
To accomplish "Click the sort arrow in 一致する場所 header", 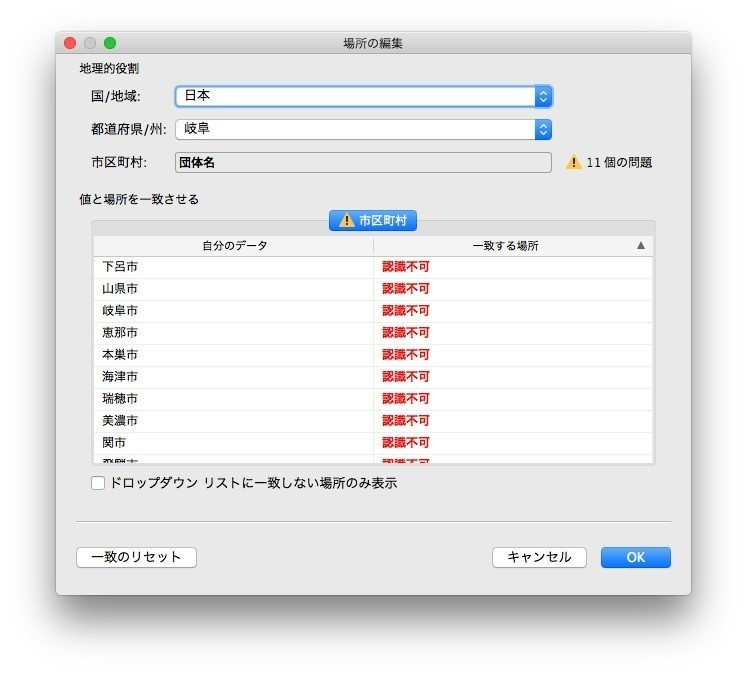I will [x=641, y=246].
